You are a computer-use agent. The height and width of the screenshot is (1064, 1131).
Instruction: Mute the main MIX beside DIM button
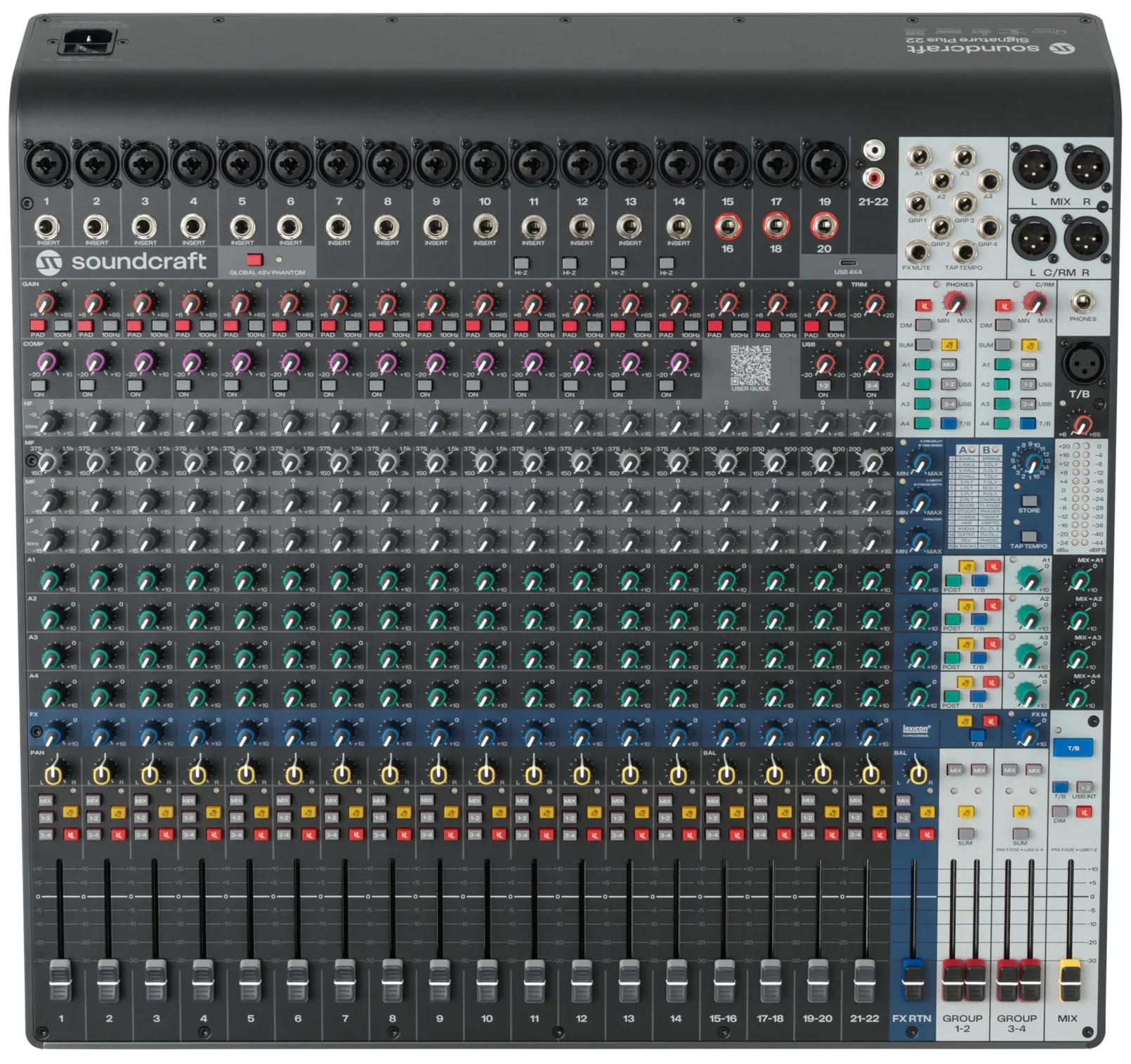coord(1084,812)
